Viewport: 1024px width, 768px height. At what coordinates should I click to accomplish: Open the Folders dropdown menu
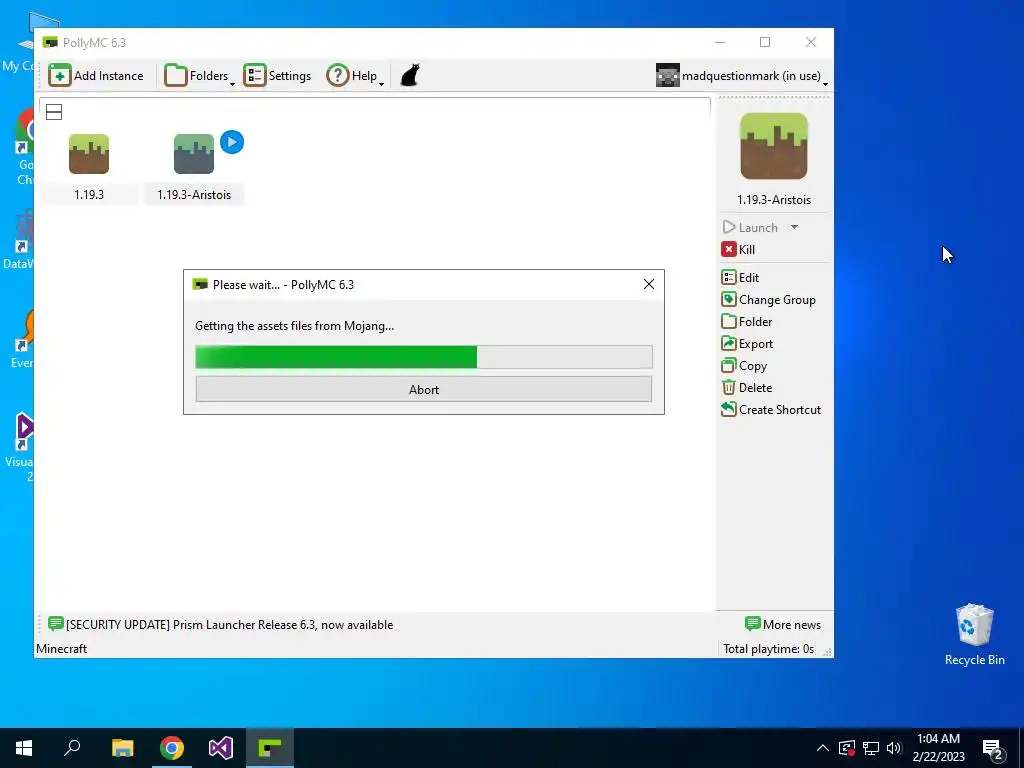tap(199, 76)
